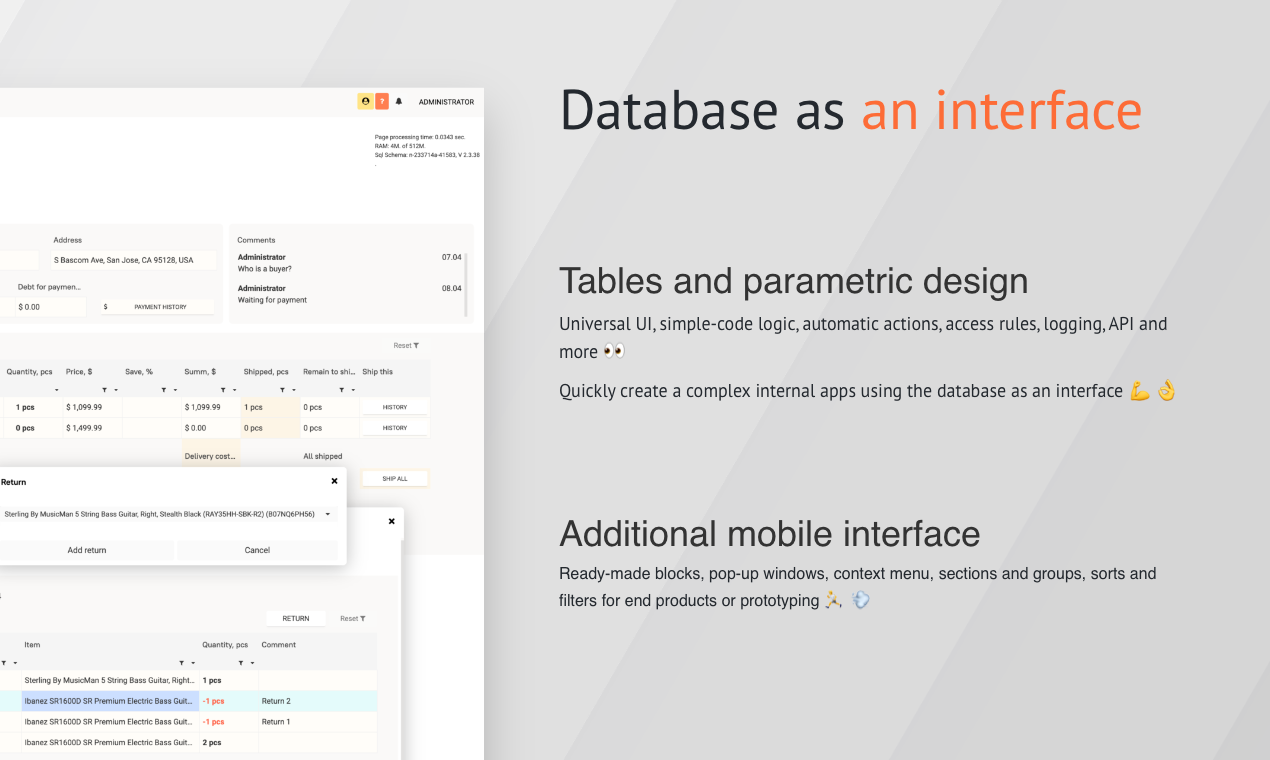Viewport: 1270px width, 760px height.
Task: Open the lower table Quantity, pcs sort dropdown
Action: coord(252,663)
